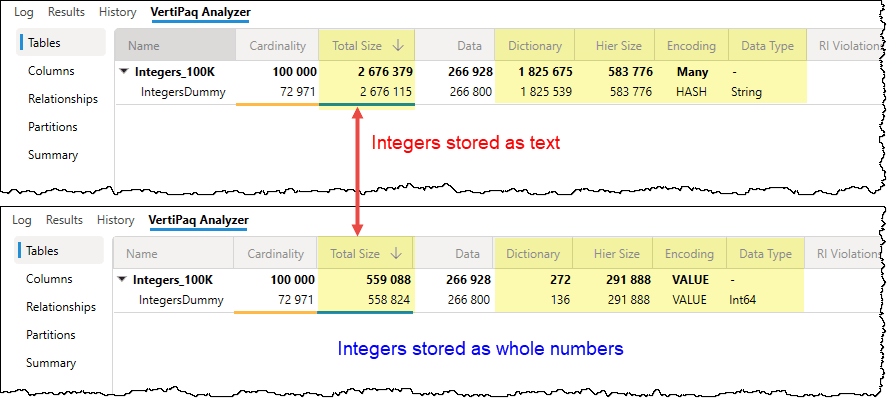Select Partitions in the upper sidebar
The image size is (889, 400).
53,127
